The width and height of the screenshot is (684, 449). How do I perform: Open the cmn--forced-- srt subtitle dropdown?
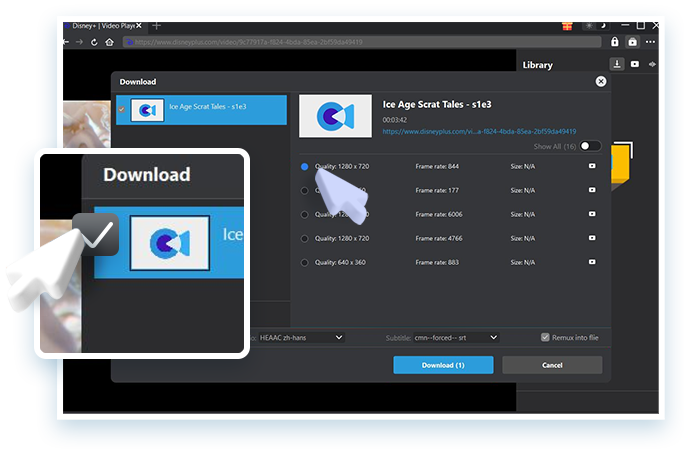click(x=456, y=337)
